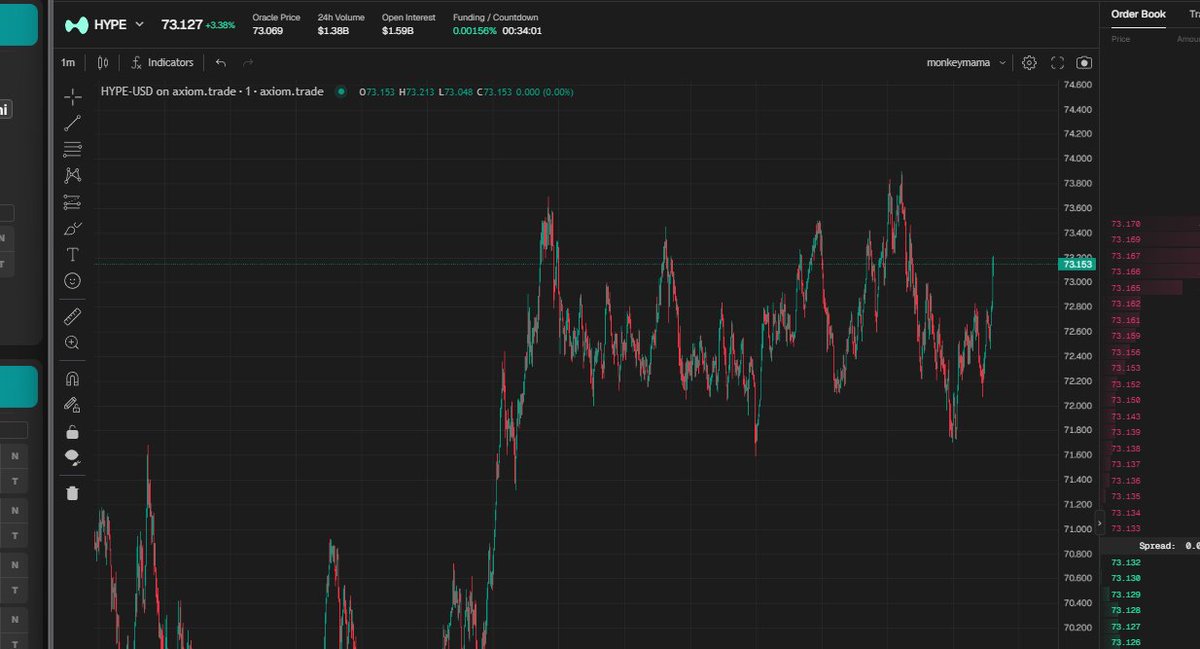Open the Fibonacci retracement tool
The height and width of the screenshot is (649, 1200).
click(72, 149)
